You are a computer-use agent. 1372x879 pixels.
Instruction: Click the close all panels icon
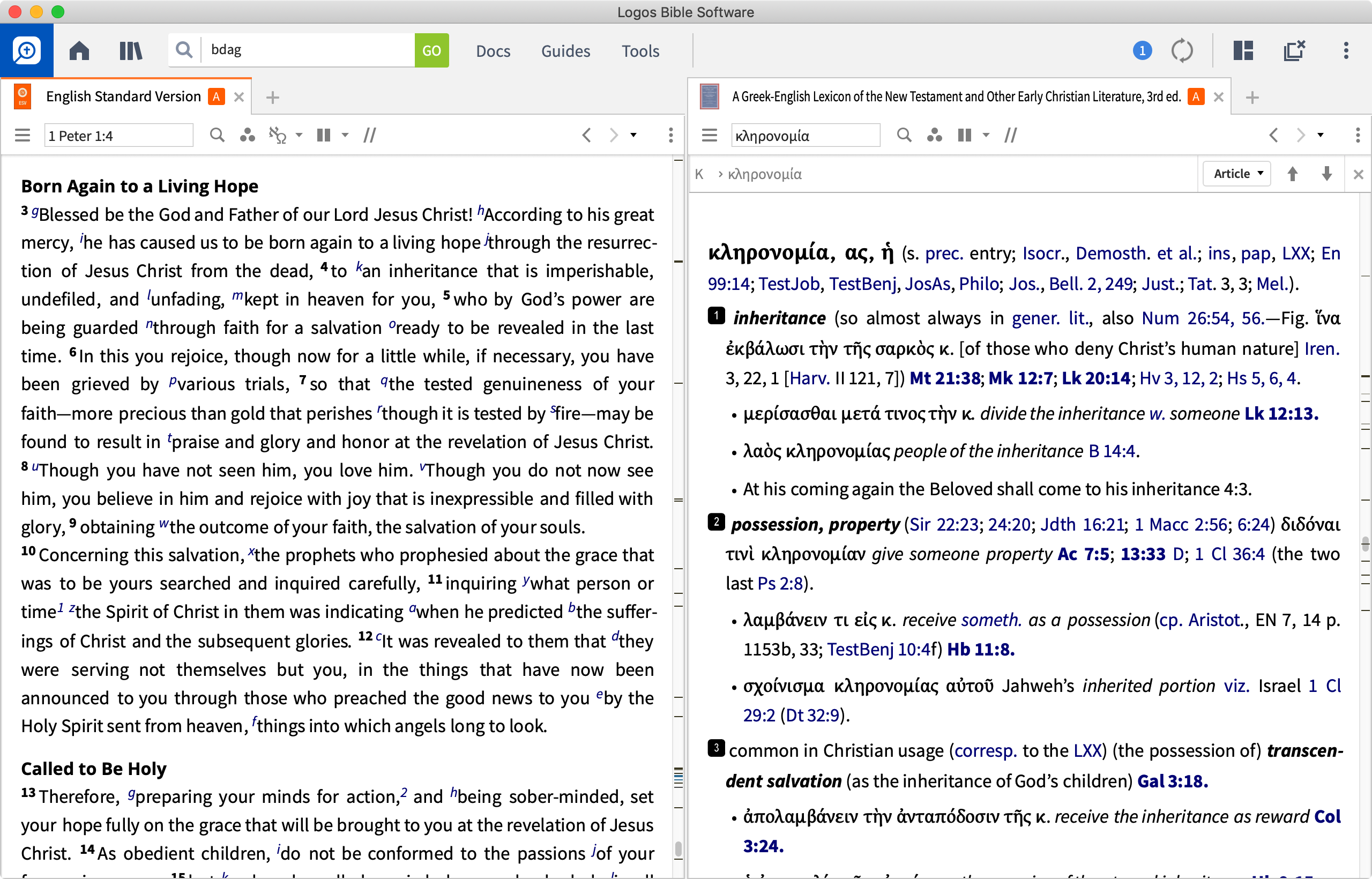coord(1294,51)
